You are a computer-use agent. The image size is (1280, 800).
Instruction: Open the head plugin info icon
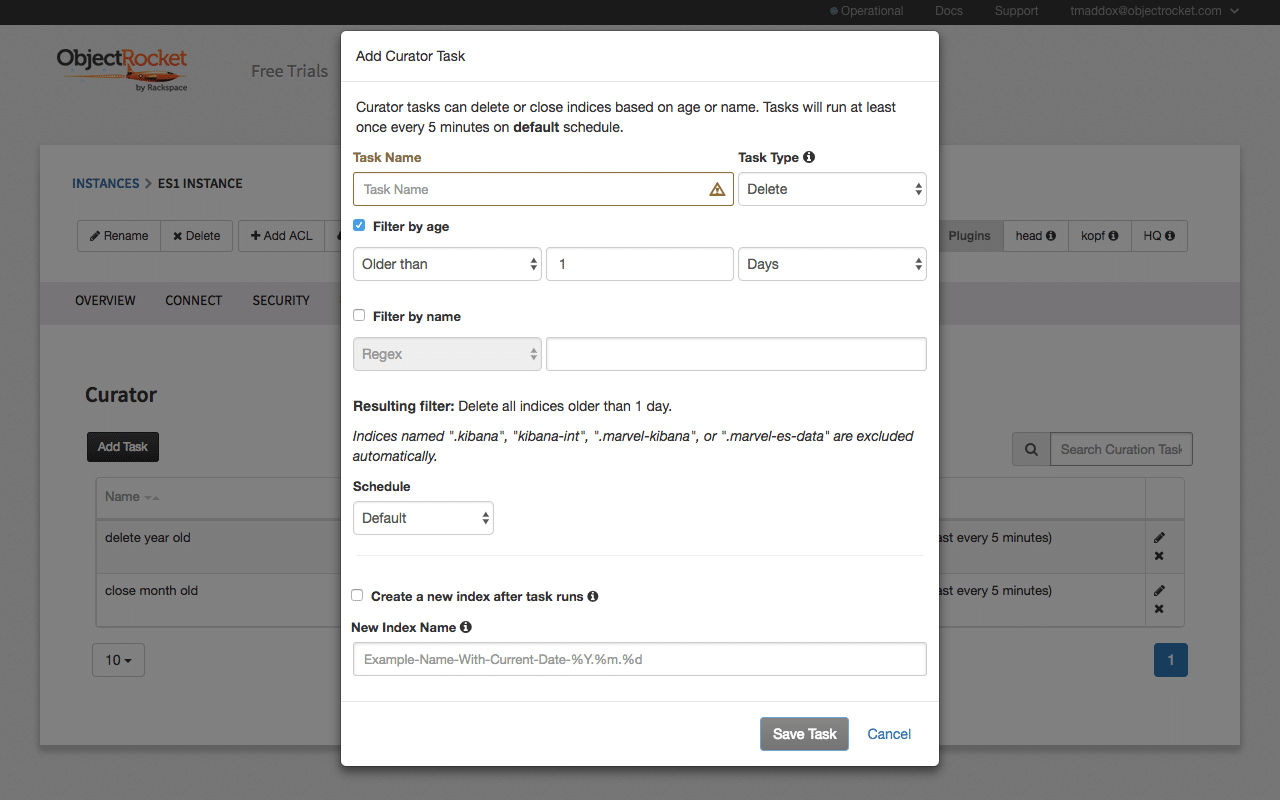tap(1053, 235)
